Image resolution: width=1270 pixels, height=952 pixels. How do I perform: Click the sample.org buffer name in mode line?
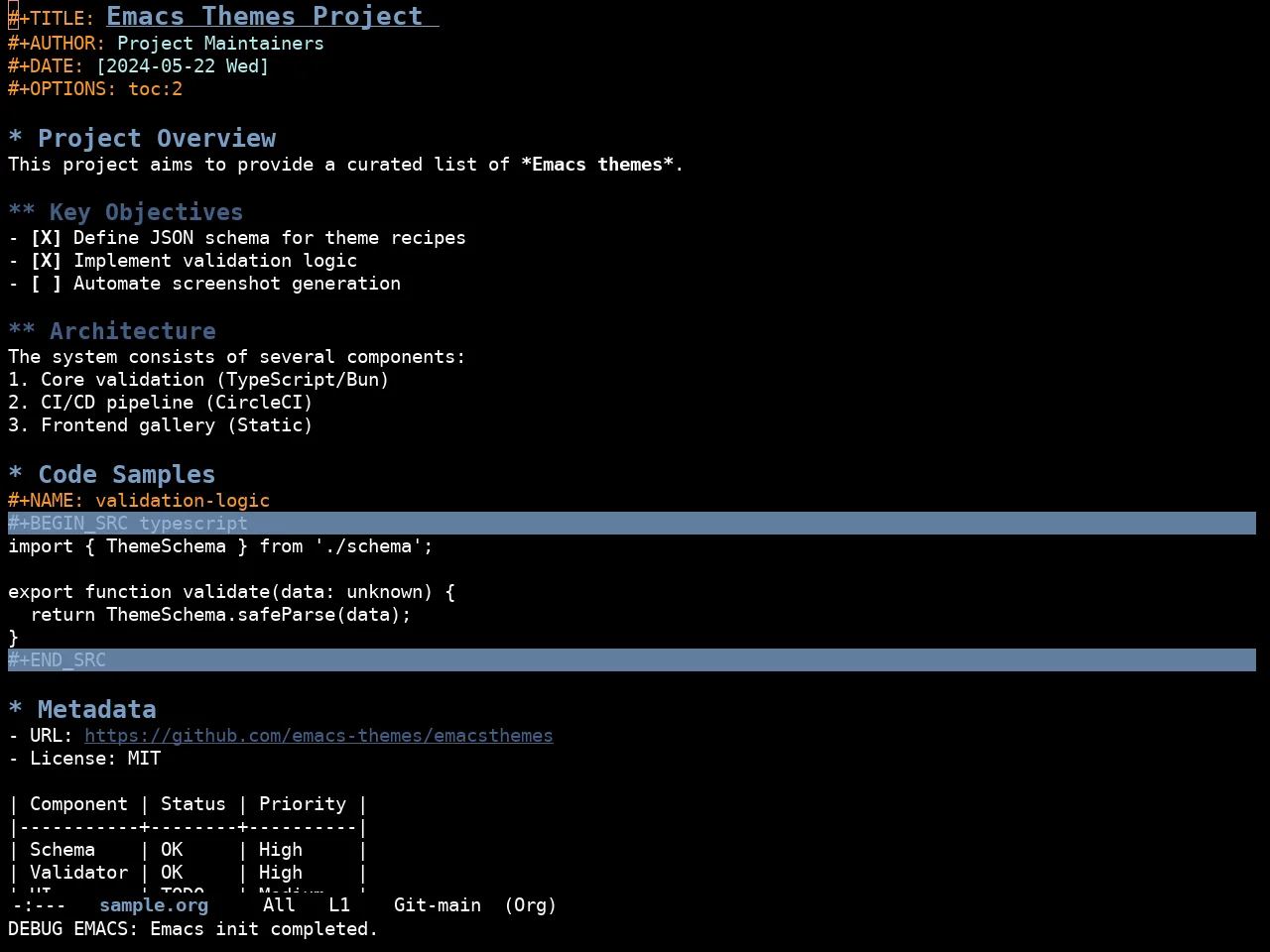[154, 905]
